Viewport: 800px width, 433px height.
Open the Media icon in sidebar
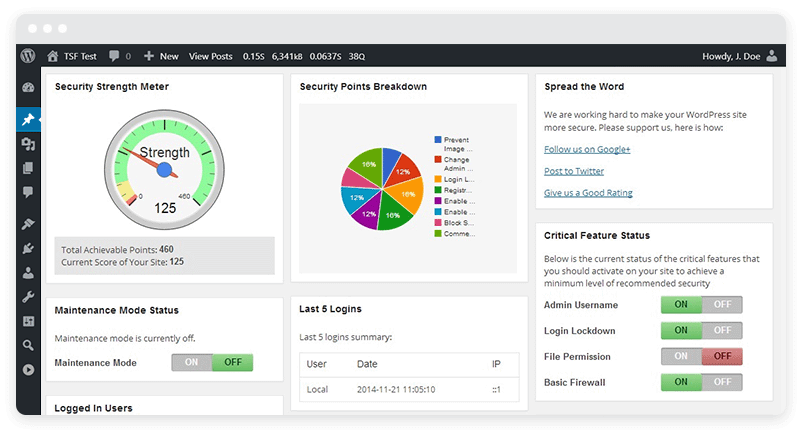point(28,144)
